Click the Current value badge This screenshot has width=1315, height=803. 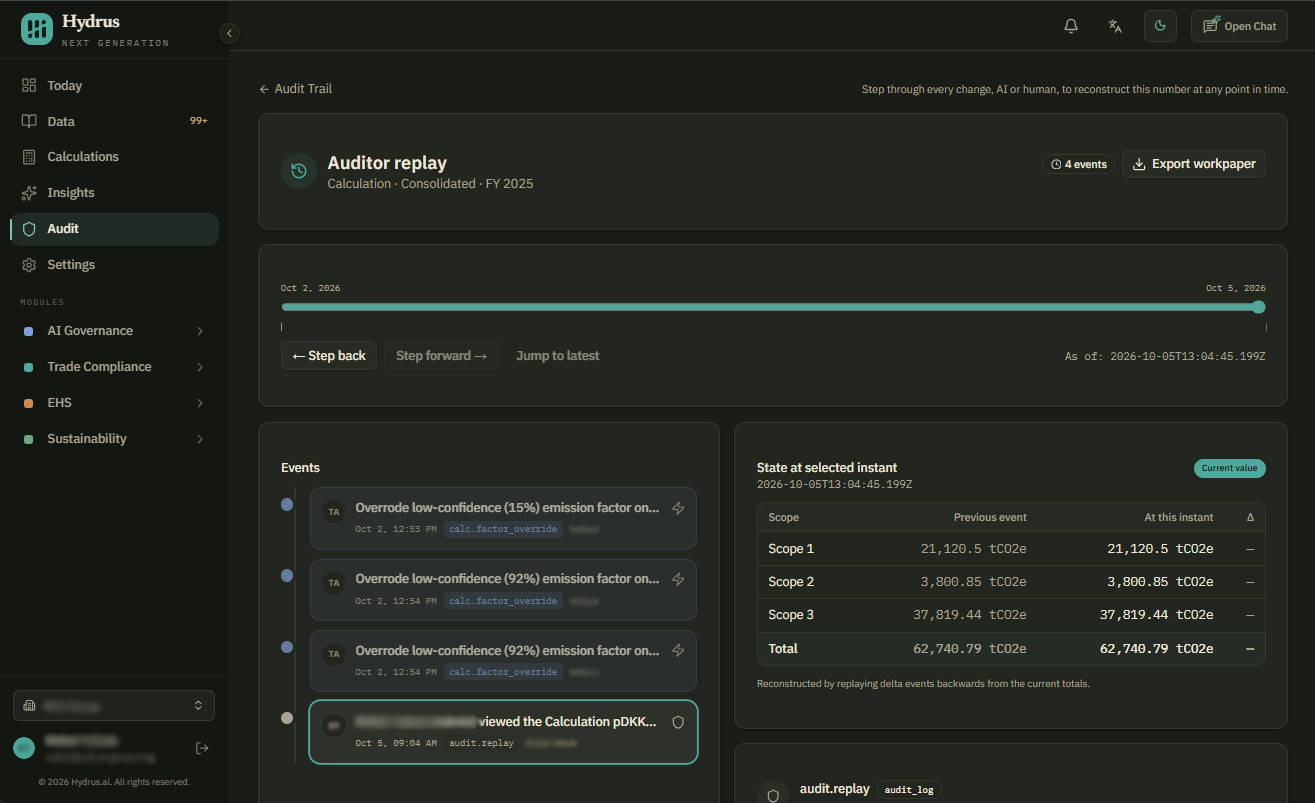click(x=1229, y=468)
